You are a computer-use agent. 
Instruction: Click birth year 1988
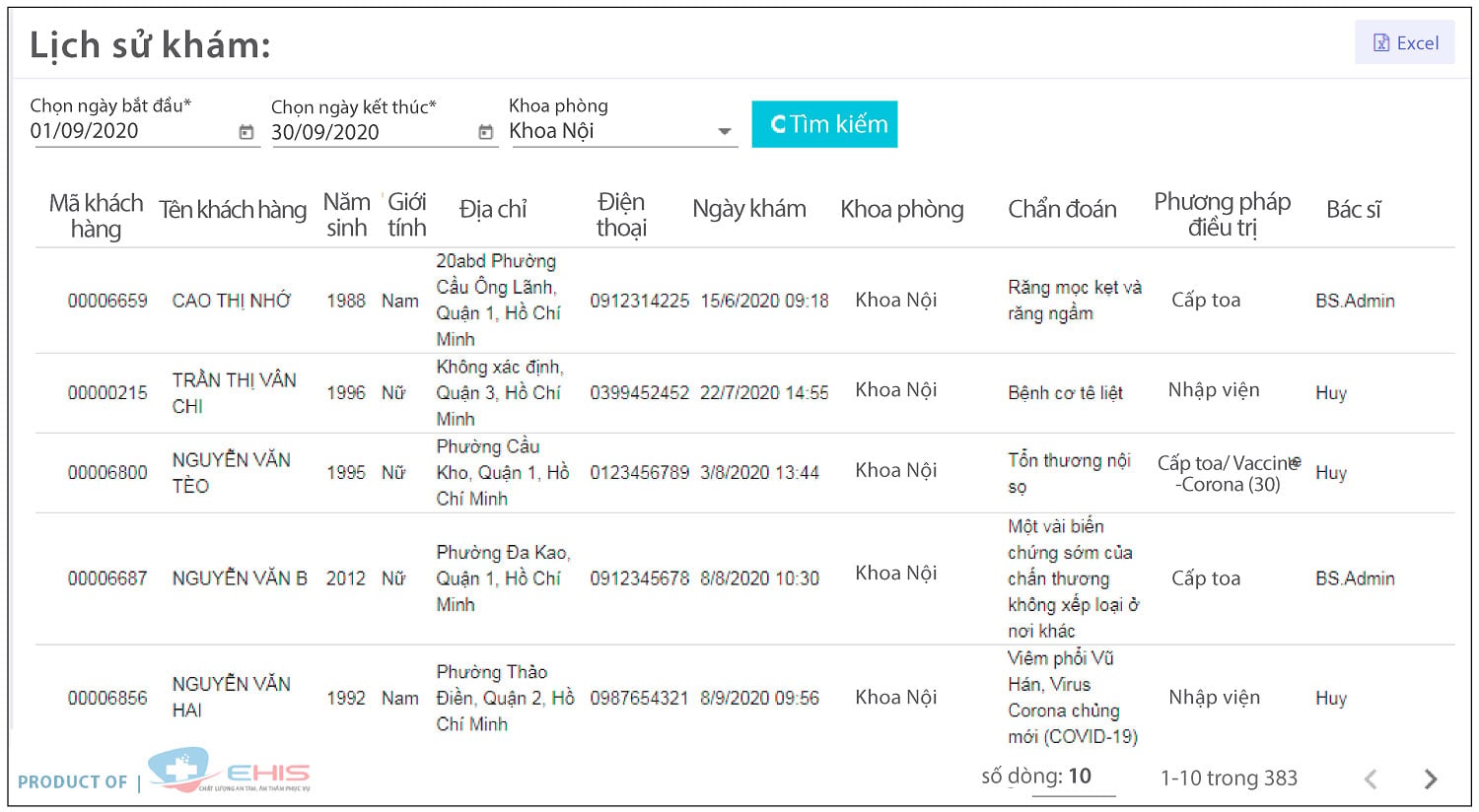pyautogui.click(x=346, y=301)
